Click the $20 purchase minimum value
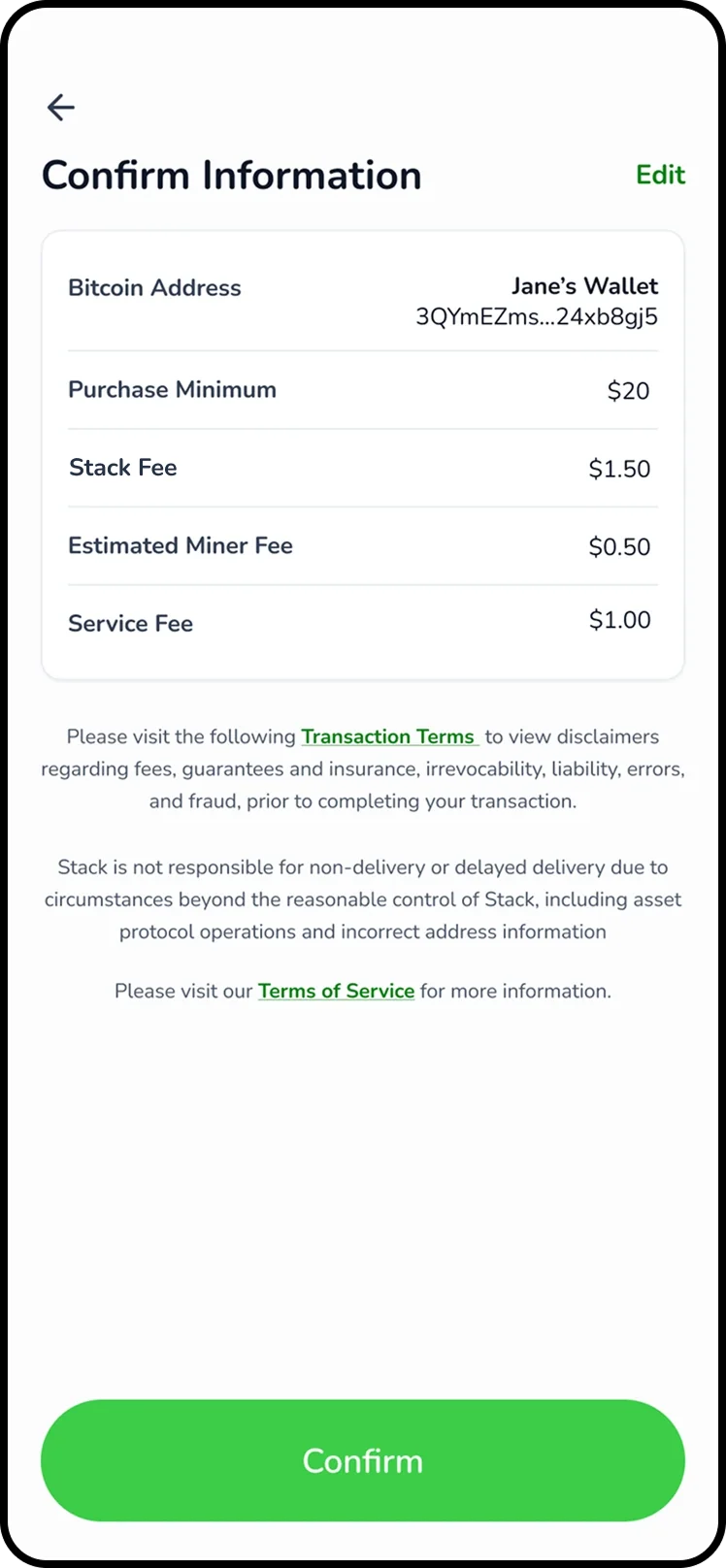Screen dimensions: 726x1568 point(628,391)
